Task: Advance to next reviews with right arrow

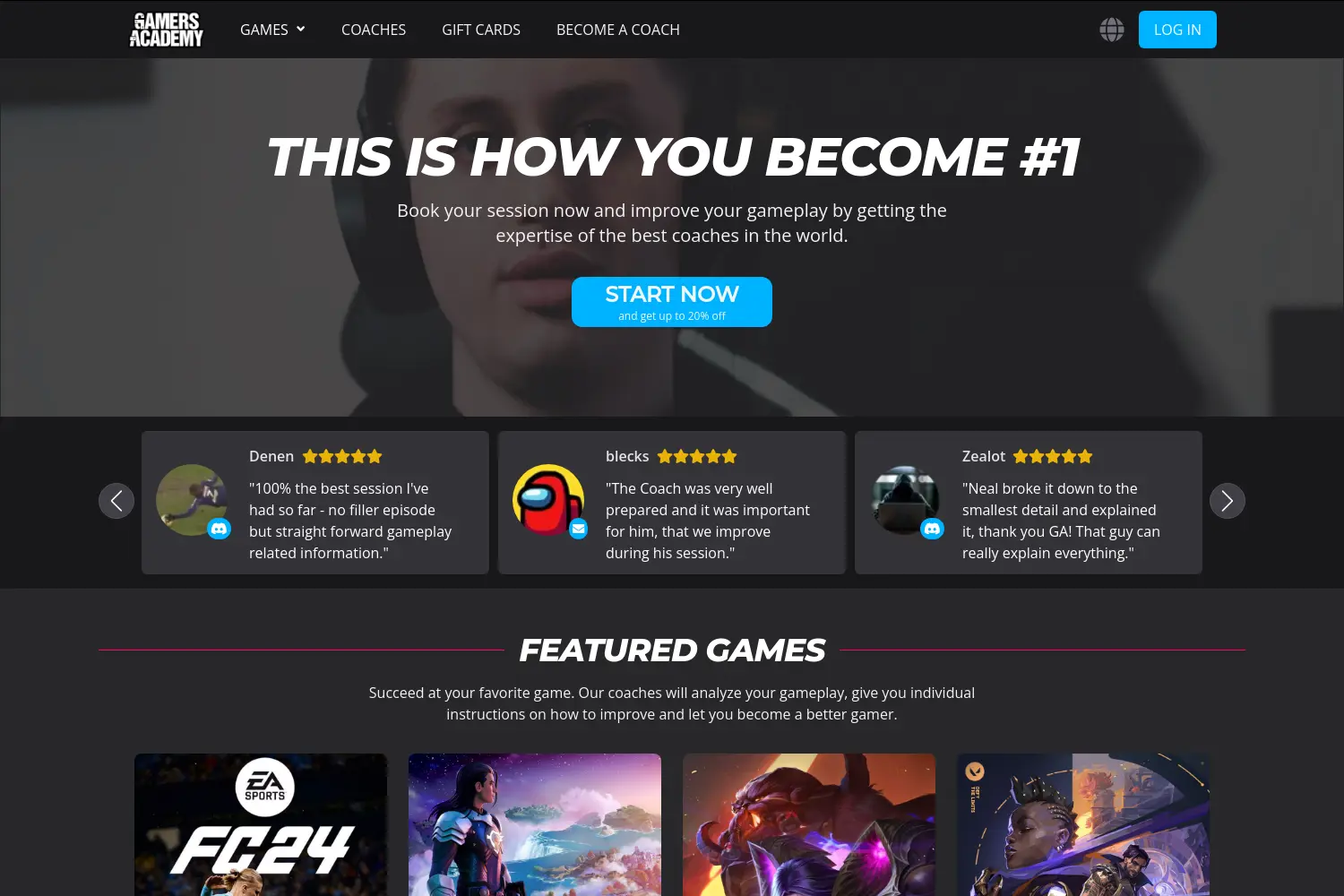Action: 1228,501
